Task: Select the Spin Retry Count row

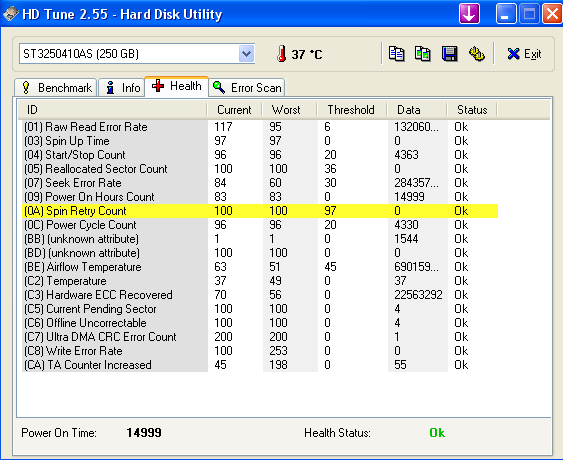Action: [x=260, y=211]
